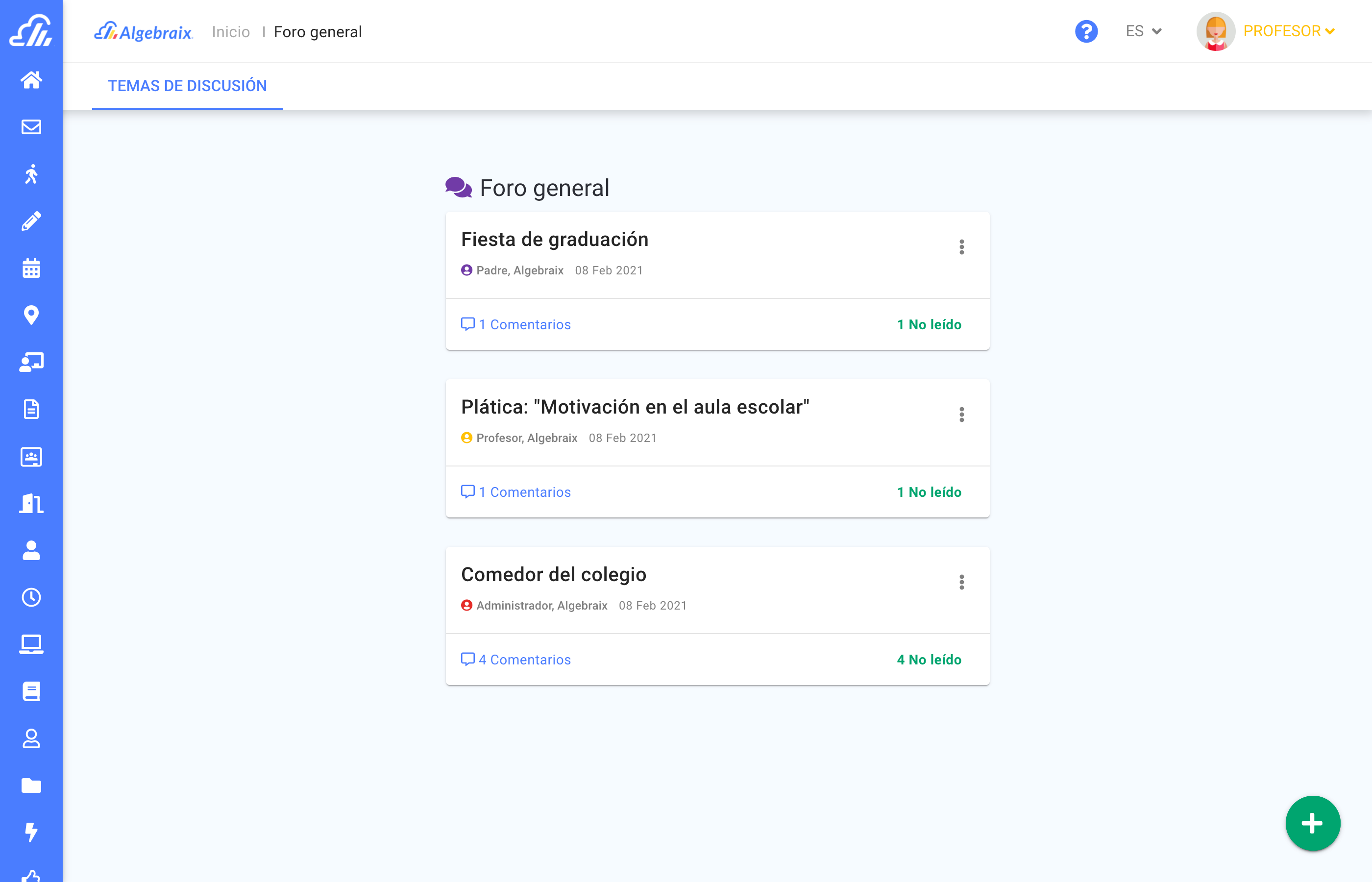Click the calendar icon in sidebar
Screen dimensions: 1372x882
tap(31, 268)
